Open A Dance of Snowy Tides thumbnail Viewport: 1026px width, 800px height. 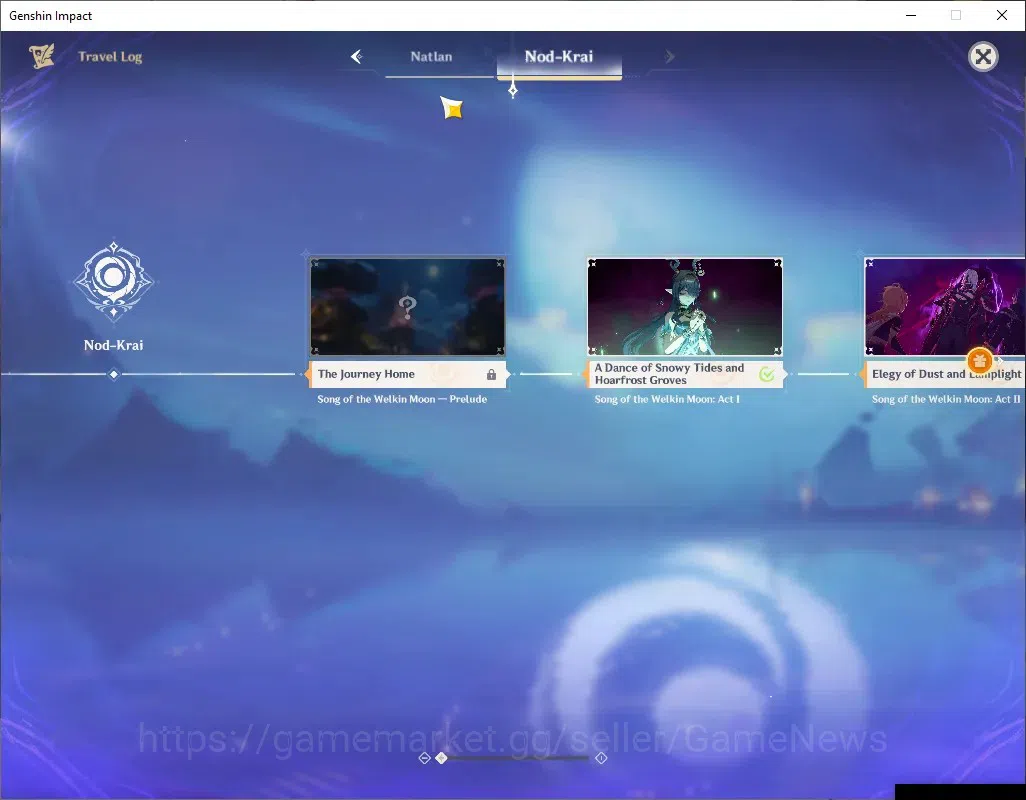click(684, 307)
